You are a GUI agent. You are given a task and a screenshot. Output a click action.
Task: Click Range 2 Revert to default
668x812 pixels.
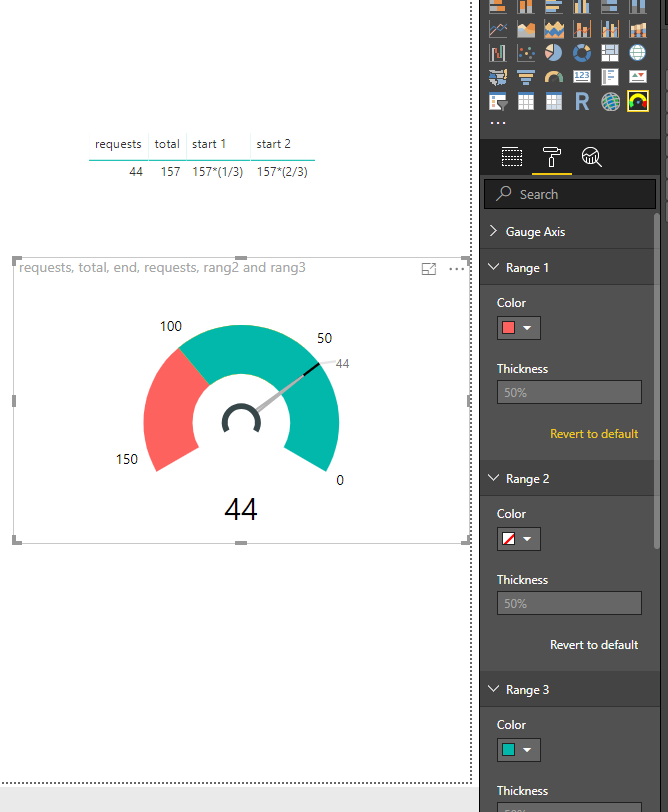point(594,645)
